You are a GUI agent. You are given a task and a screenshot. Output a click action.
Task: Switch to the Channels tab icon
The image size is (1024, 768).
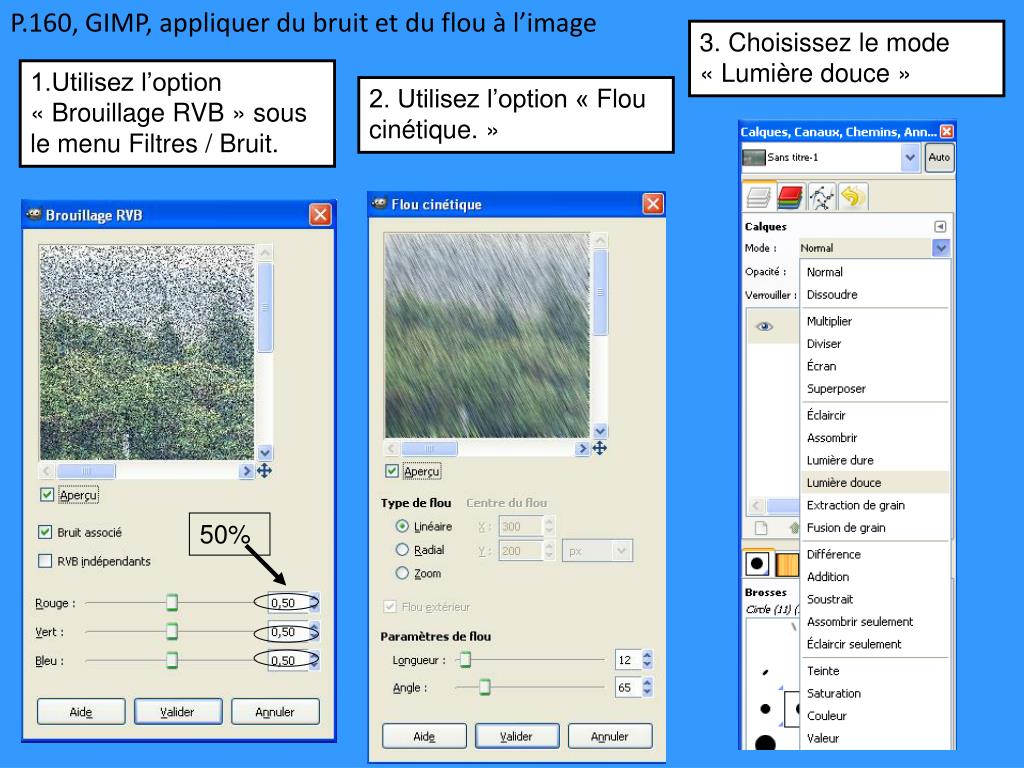(789, 197)
